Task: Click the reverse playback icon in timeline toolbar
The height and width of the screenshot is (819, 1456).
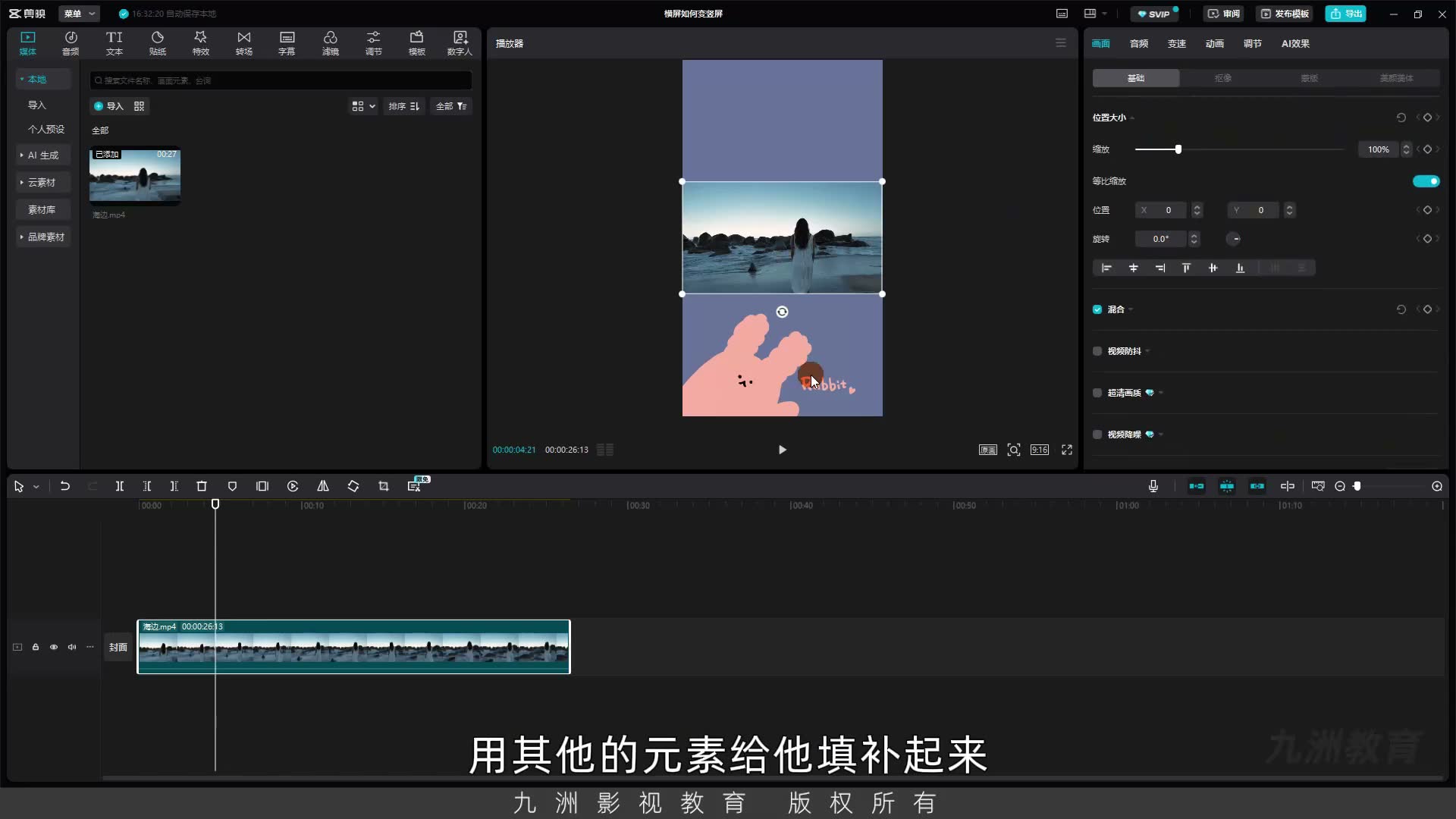Action: tap(293, 486)
